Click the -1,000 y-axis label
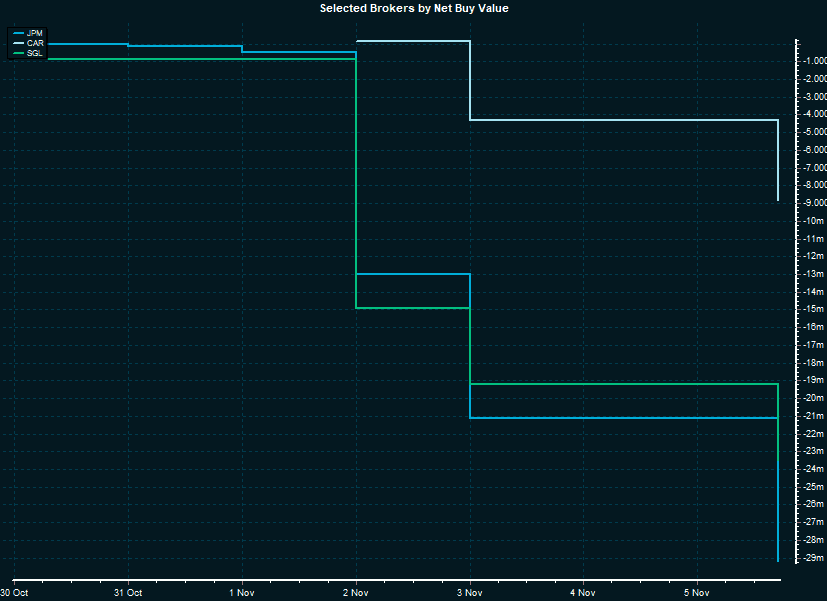 point(812,61)
